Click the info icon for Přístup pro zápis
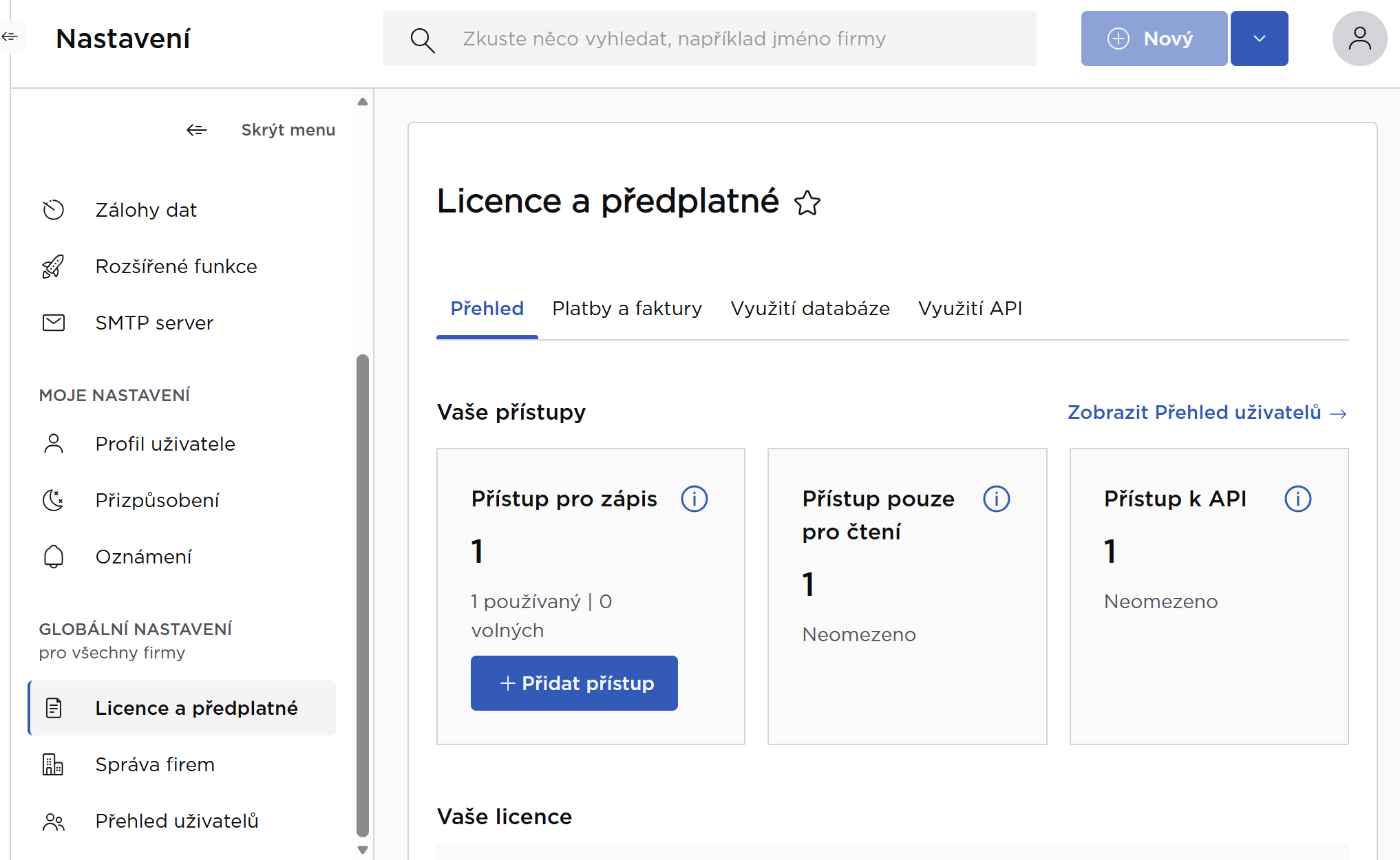 (x=694, y=499)
